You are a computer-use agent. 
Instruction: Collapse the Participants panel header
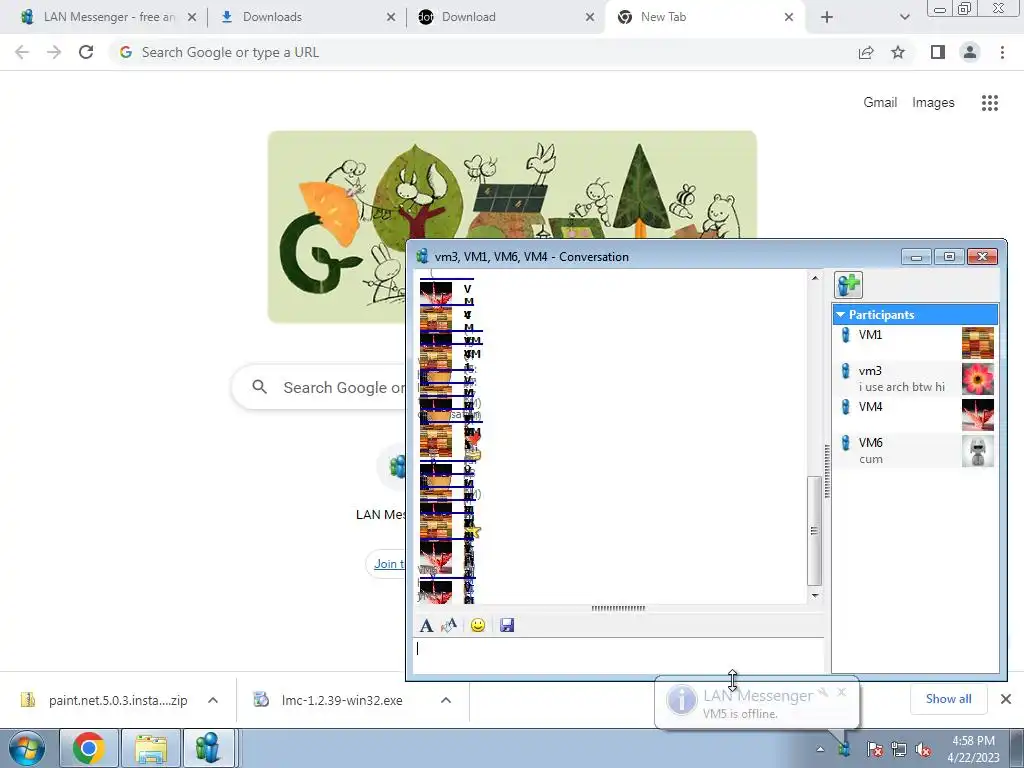[915, 314]
